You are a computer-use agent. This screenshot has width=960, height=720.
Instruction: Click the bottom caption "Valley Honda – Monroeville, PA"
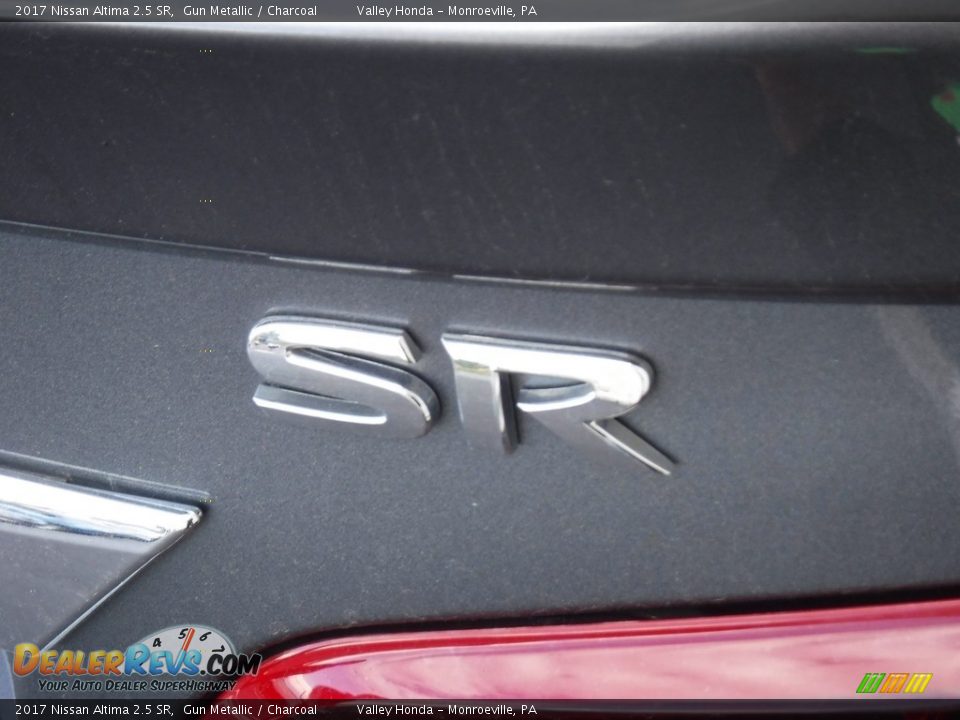tap(446, 710)
